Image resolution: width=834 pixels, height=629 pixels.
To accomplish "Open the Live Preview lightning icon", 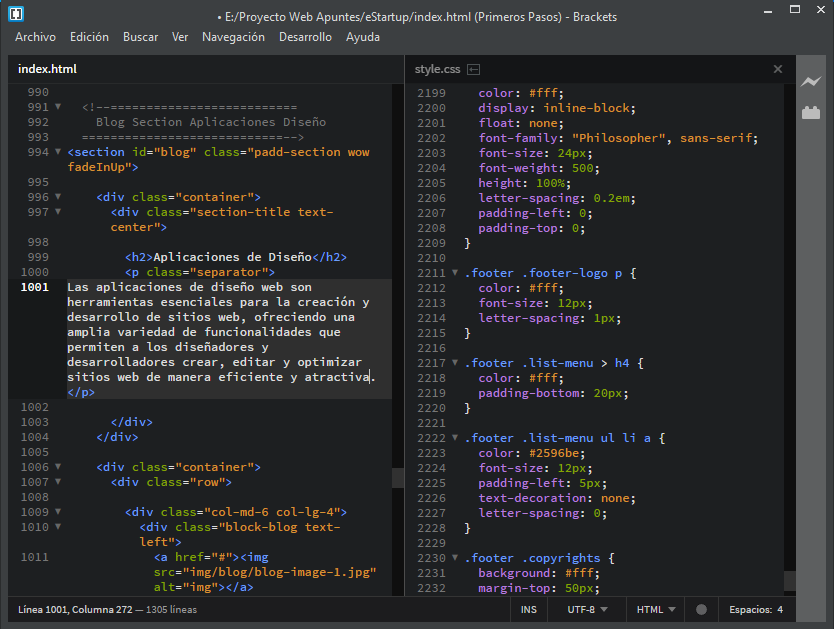I will click(x=811, y=81).
